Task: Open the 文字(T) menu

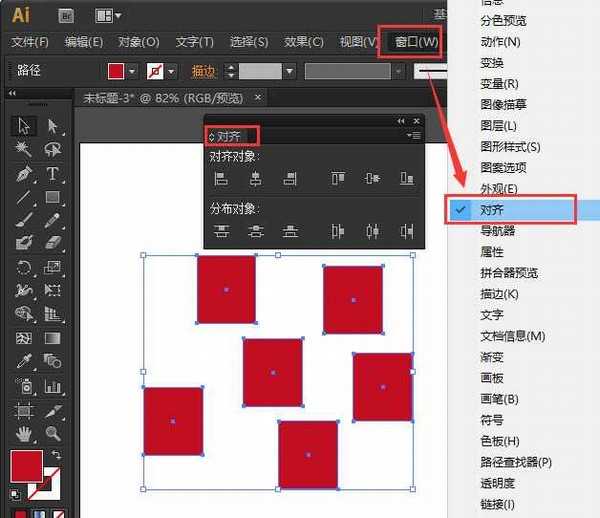Action: pos(194,41)
